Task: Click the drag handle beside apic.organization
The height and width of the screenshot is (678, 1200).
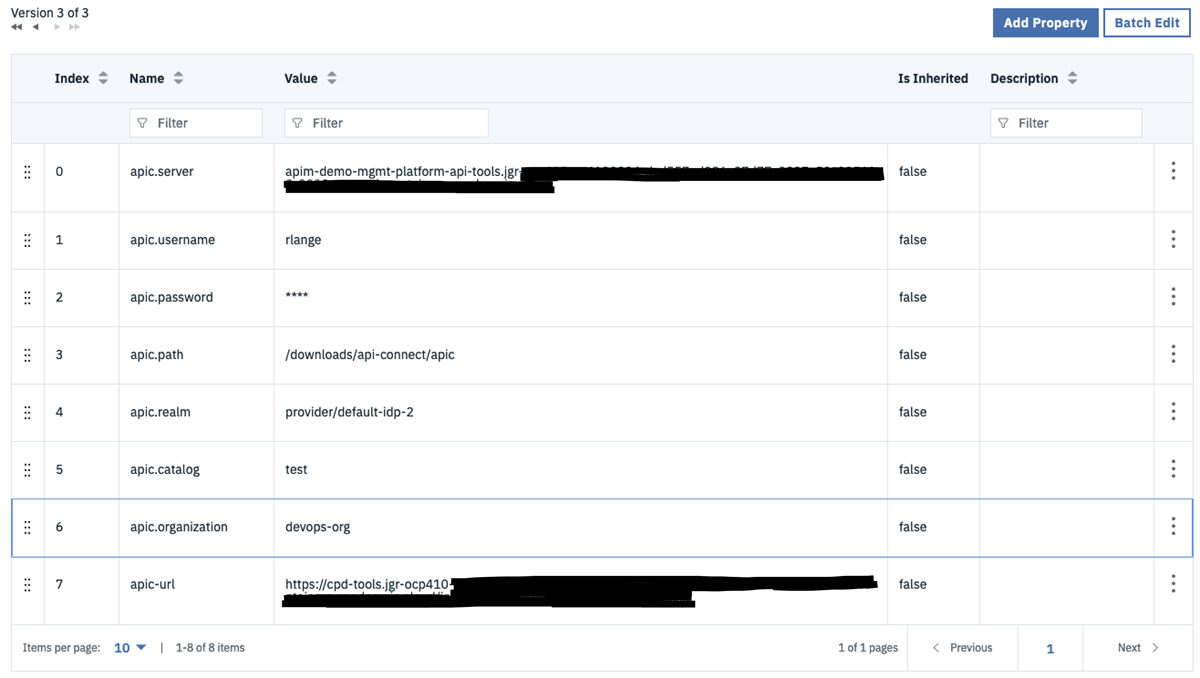Action: [28, 526]
